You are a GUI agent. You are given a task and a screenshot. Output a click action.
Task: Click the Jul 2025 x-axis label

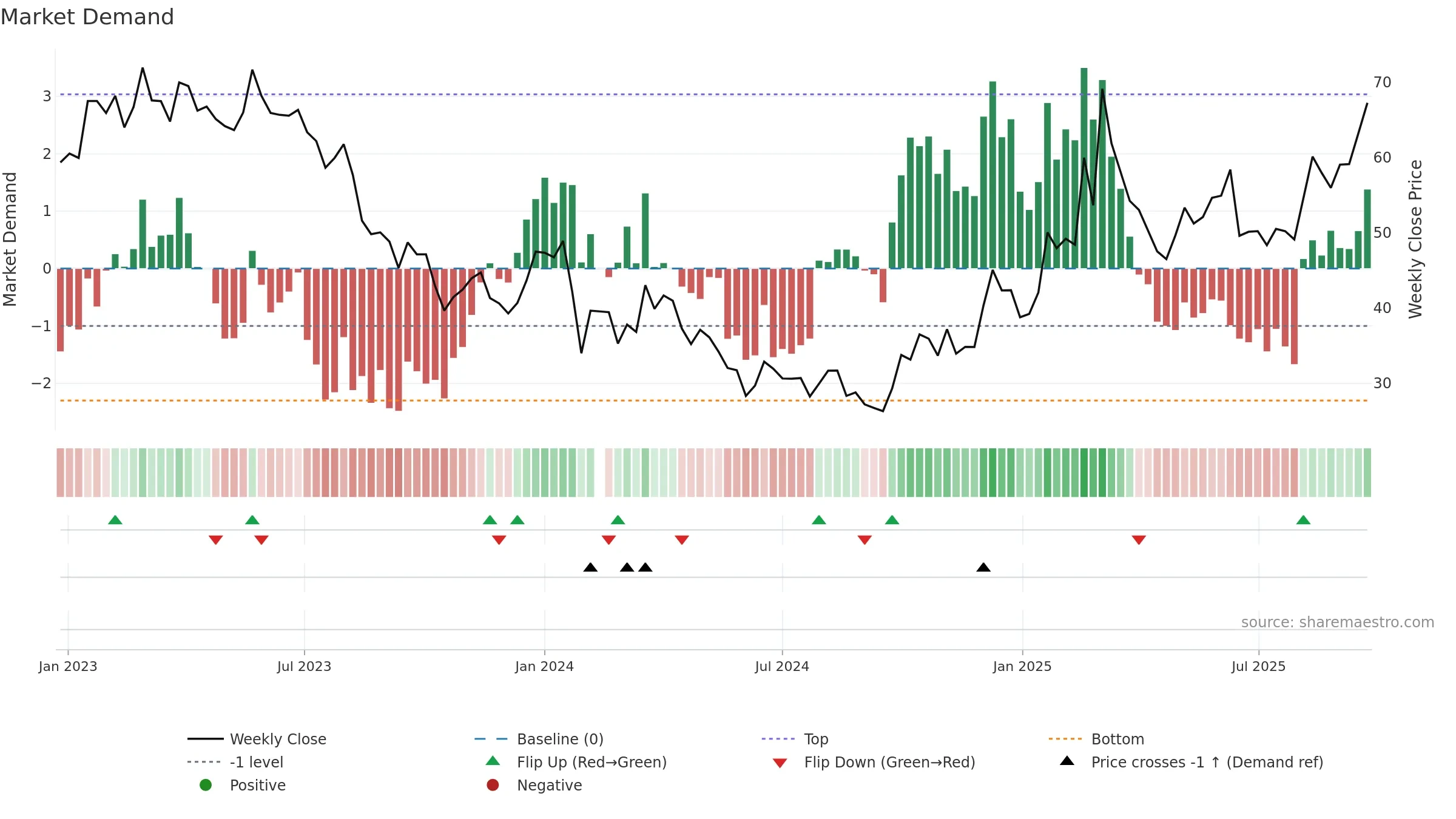coord(1258,666)
